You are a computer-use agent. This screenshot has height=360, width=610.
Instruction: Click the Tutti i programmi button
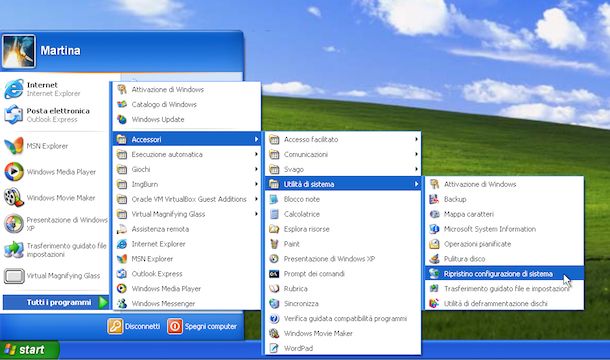click(x=56, y=302)
